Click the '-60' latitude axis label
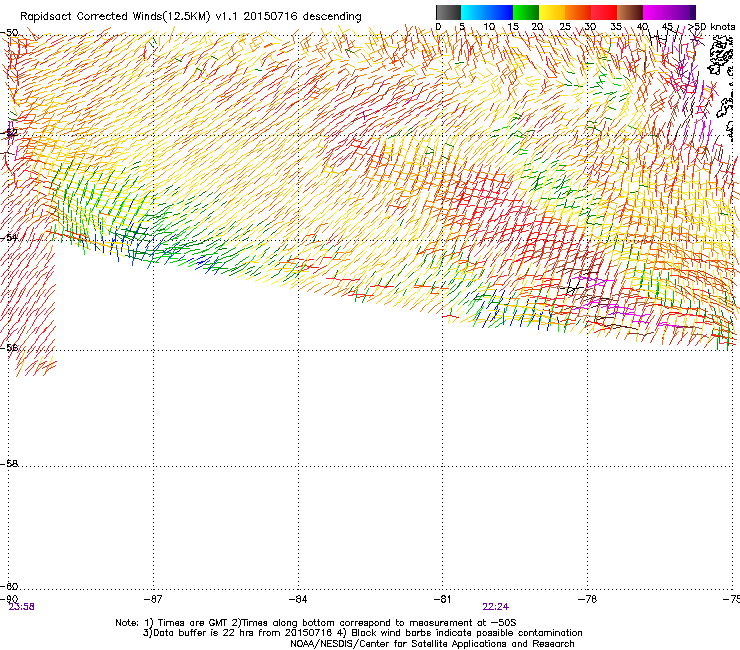740x650 pixels. pos(9,586)
